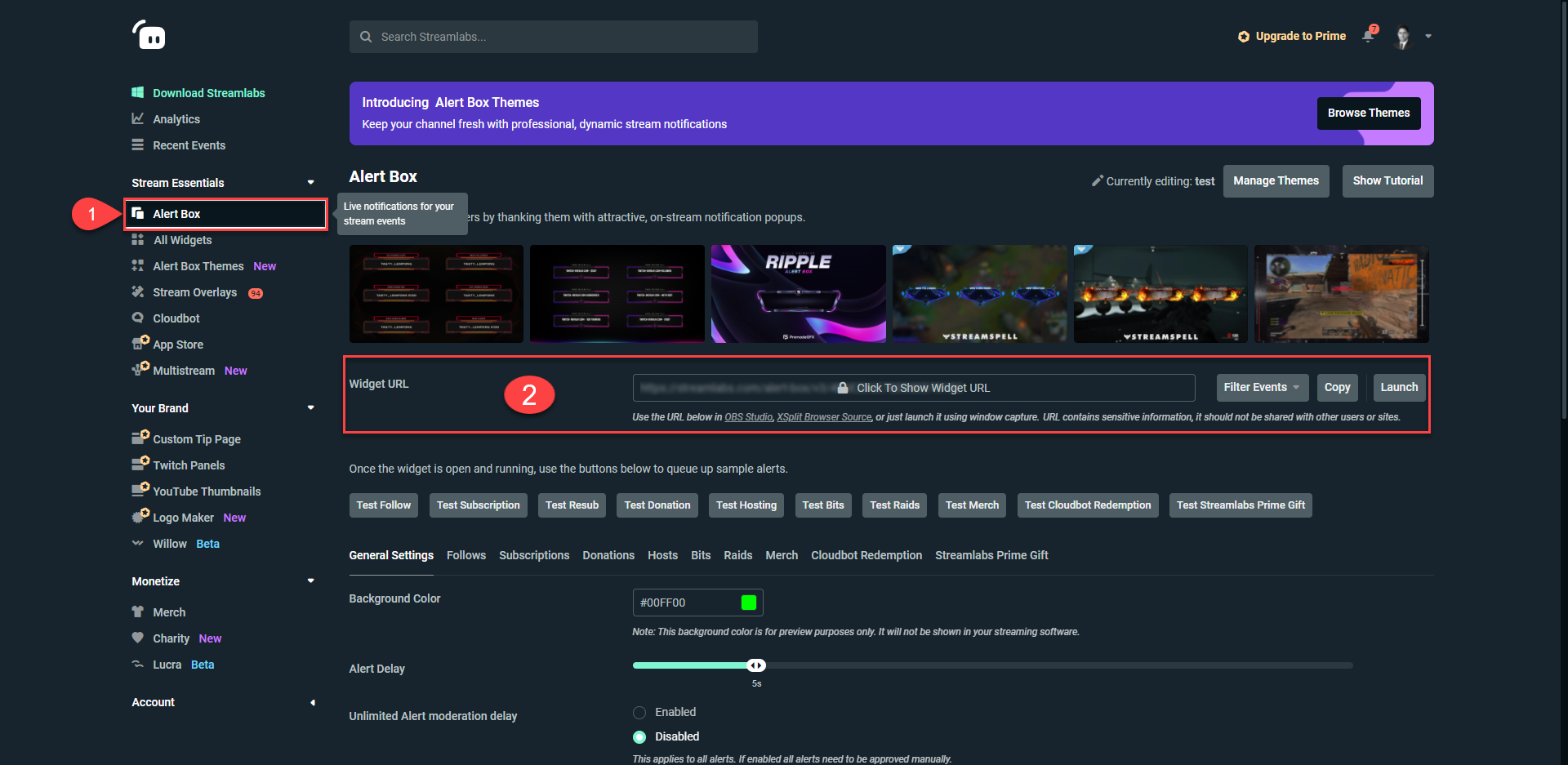The image size is (1568, 765).
Task: Switch to the Hosts tab
Action: coord(663,555)
